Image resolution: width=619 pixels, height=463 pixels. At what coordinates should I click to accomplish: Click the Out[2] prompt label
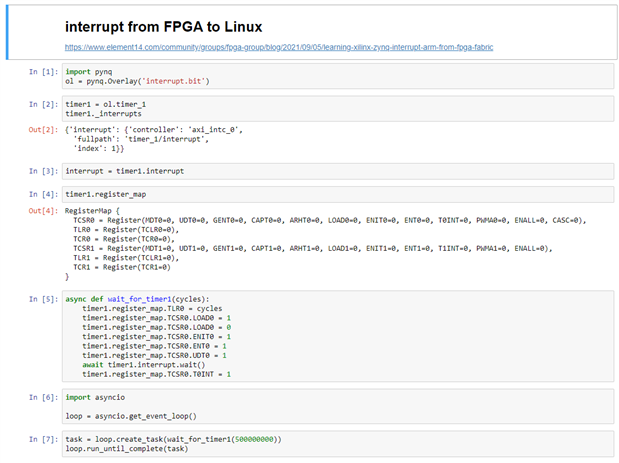tap(45, 130)
